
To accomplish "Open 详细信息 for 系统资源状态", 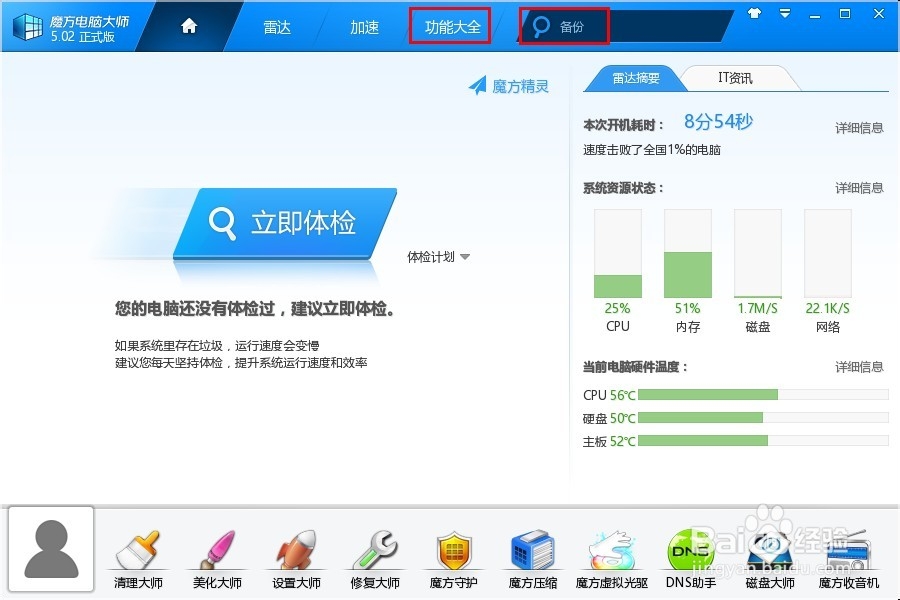I will (x=859, y=188).
